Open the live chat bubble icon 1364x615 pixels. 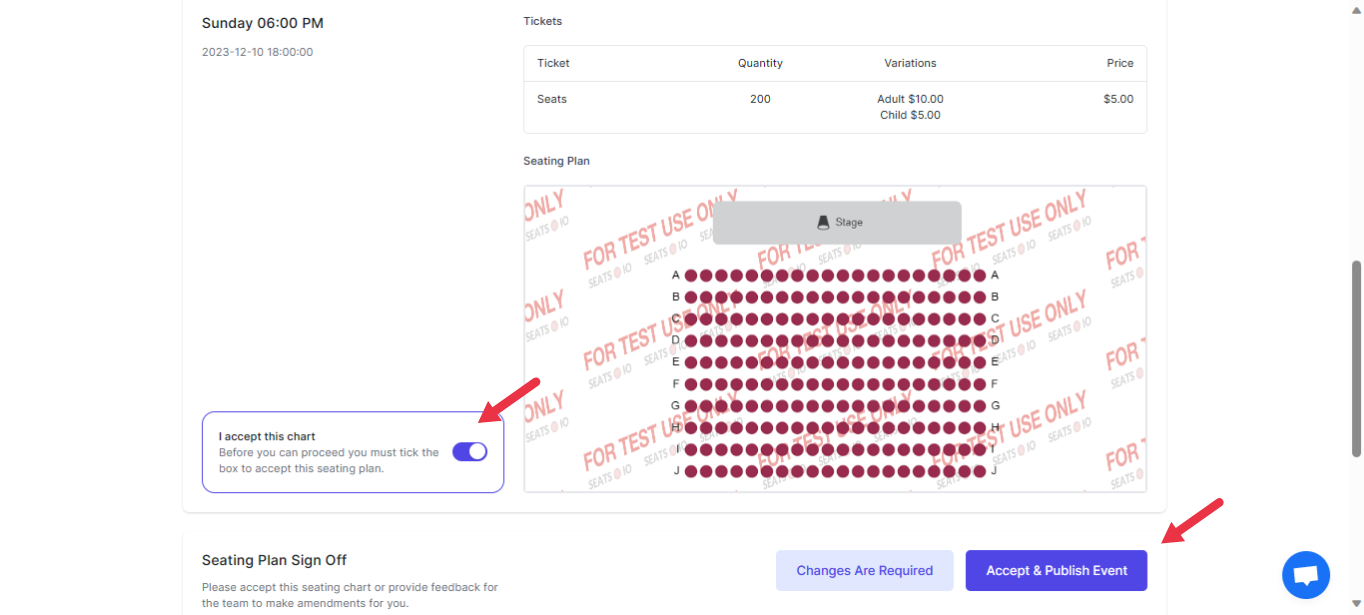(x=1305, y=575)
